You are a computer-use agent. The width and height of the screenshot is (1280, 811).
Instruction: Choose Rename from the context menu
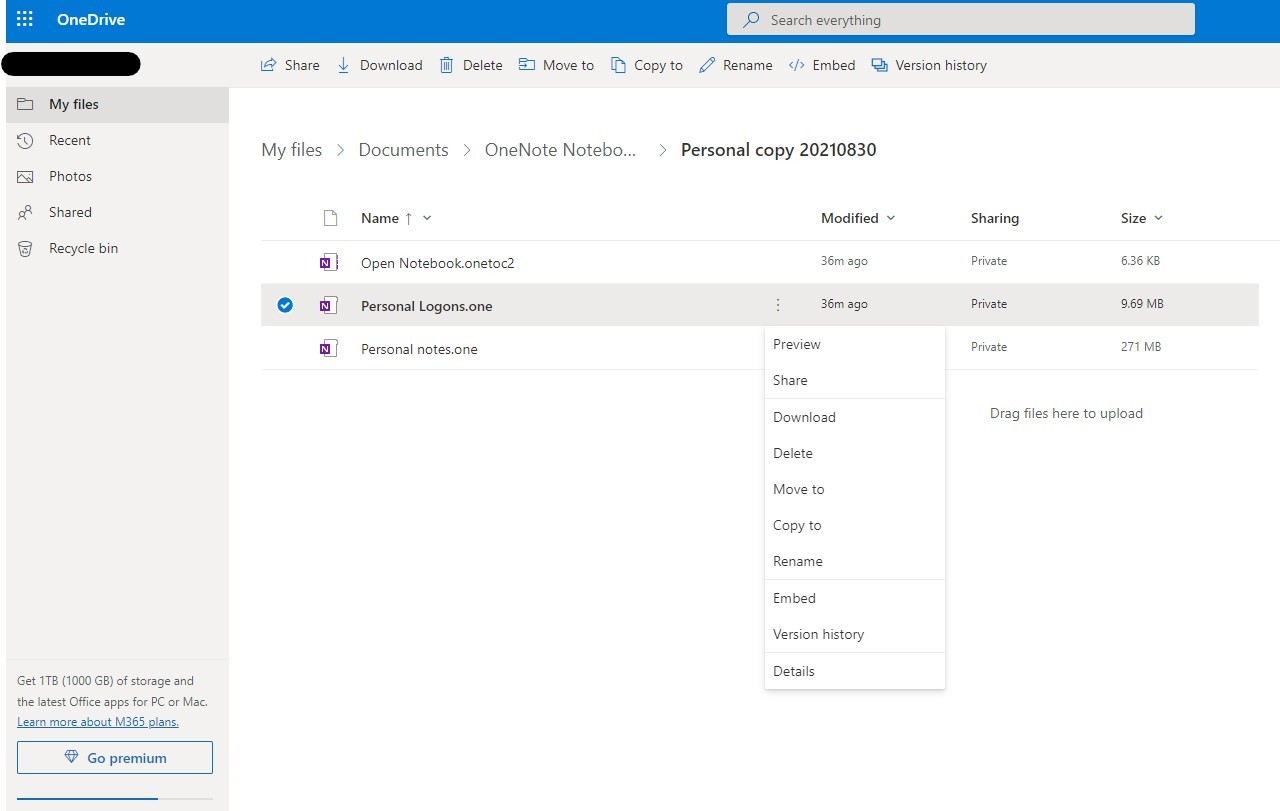coord(855,561)
